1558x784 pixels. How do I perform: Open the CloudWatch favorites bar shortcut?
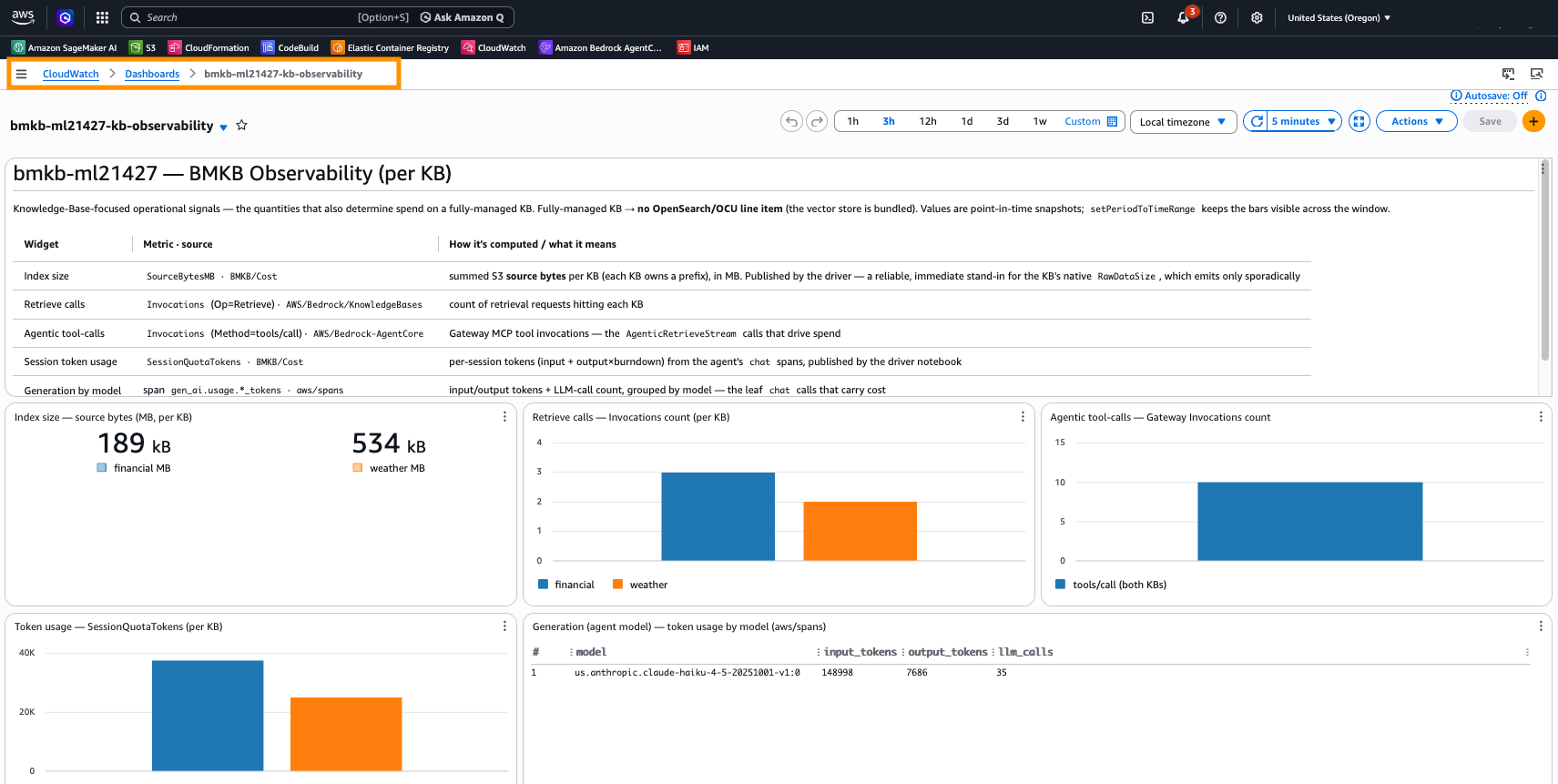click(x=494, y=47)
